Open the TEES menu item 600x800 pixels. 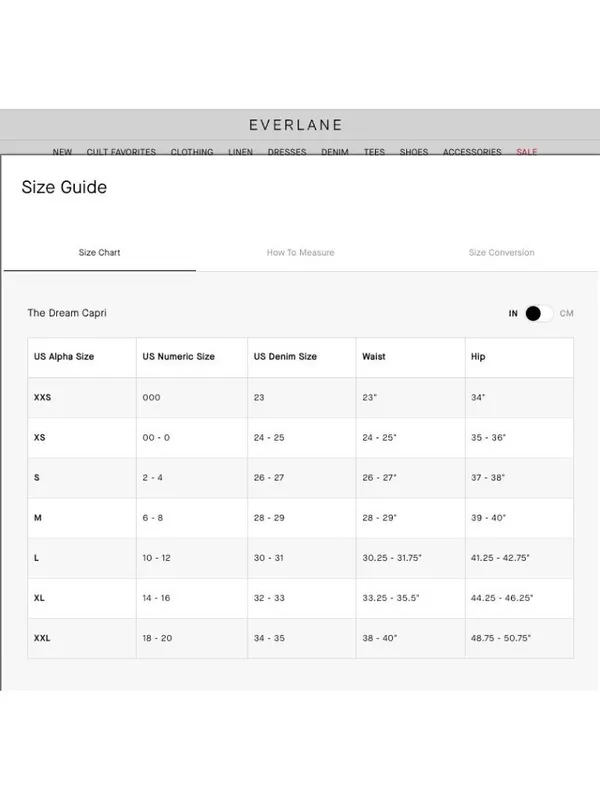pyautogui.click(x=374, y=152)
